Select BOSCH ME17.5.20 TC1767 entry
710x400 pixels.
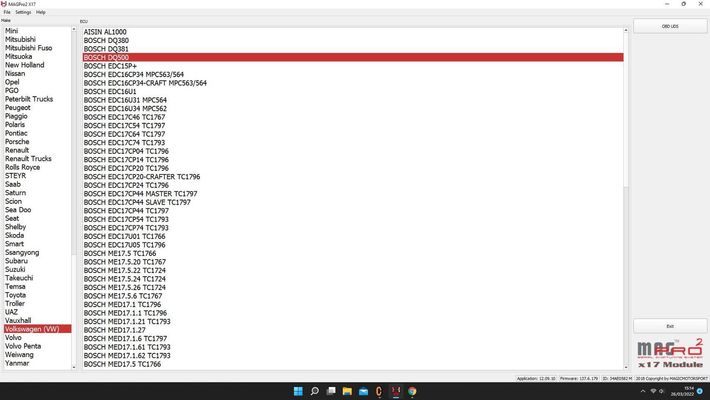pos(353,262)
